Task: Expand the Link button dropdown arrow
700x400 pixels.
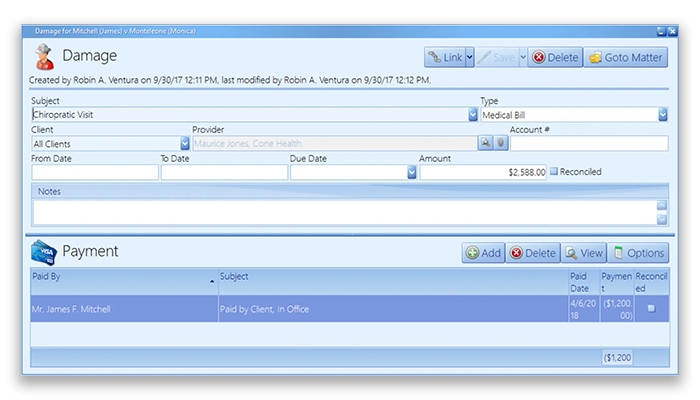Action: [470, 58]
